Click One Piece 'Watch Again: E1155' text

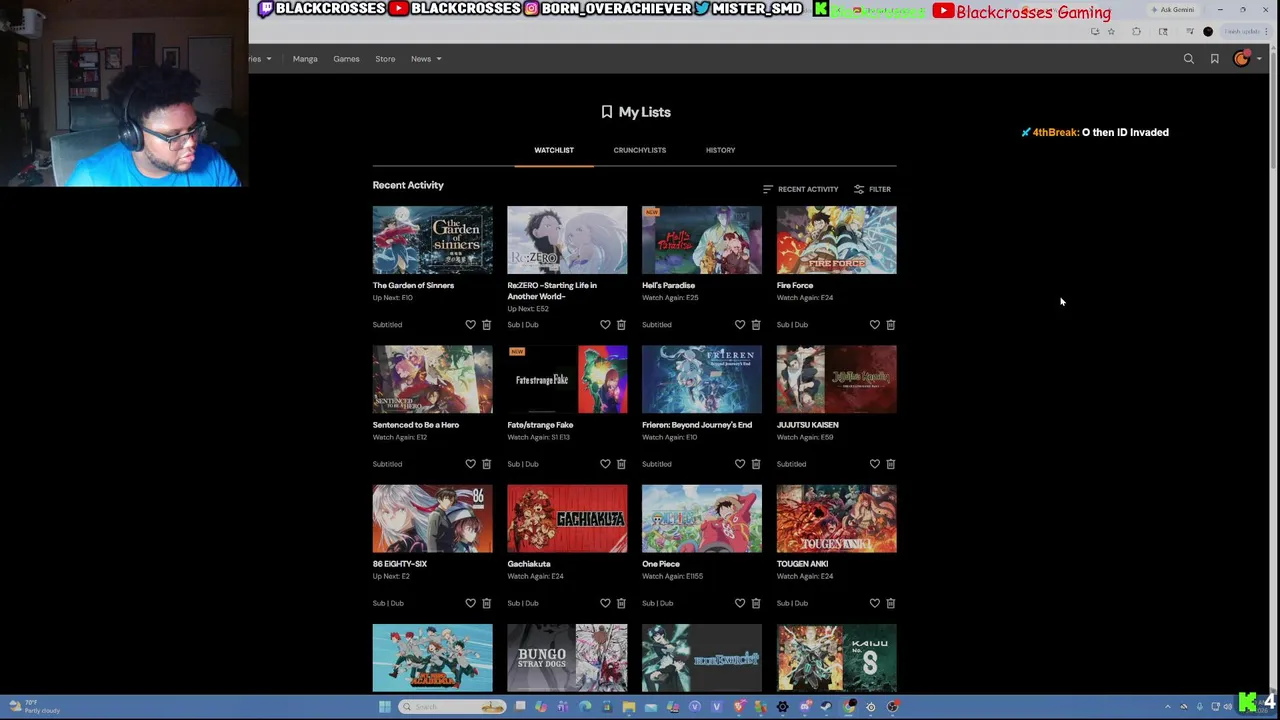coord(672,576)
